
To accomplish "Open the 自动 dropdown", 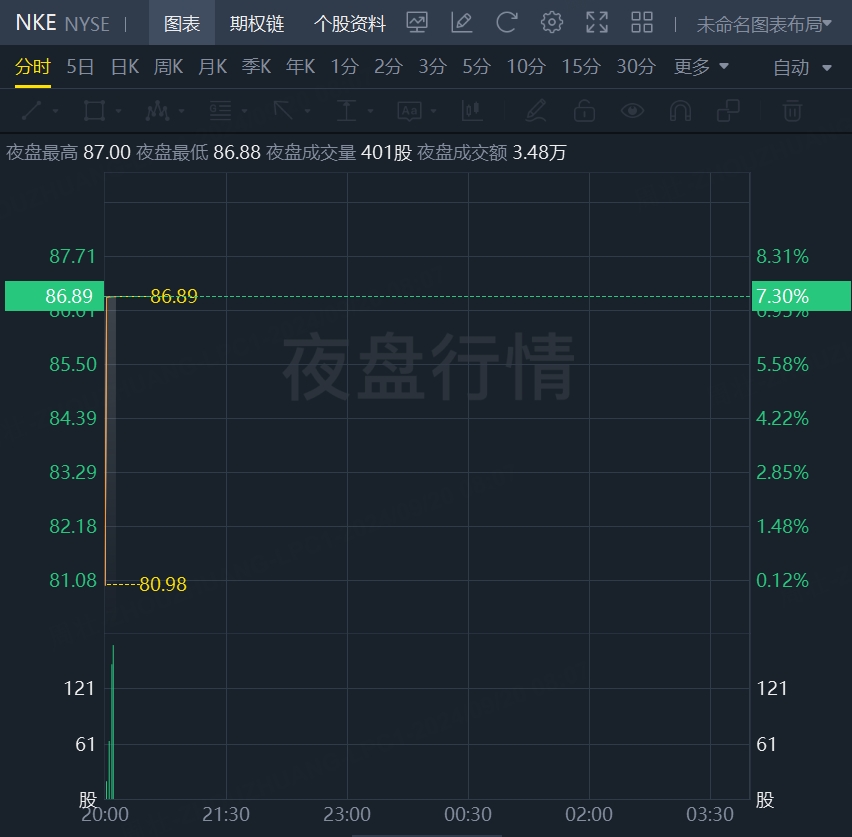I will click(x=802, y=68).
